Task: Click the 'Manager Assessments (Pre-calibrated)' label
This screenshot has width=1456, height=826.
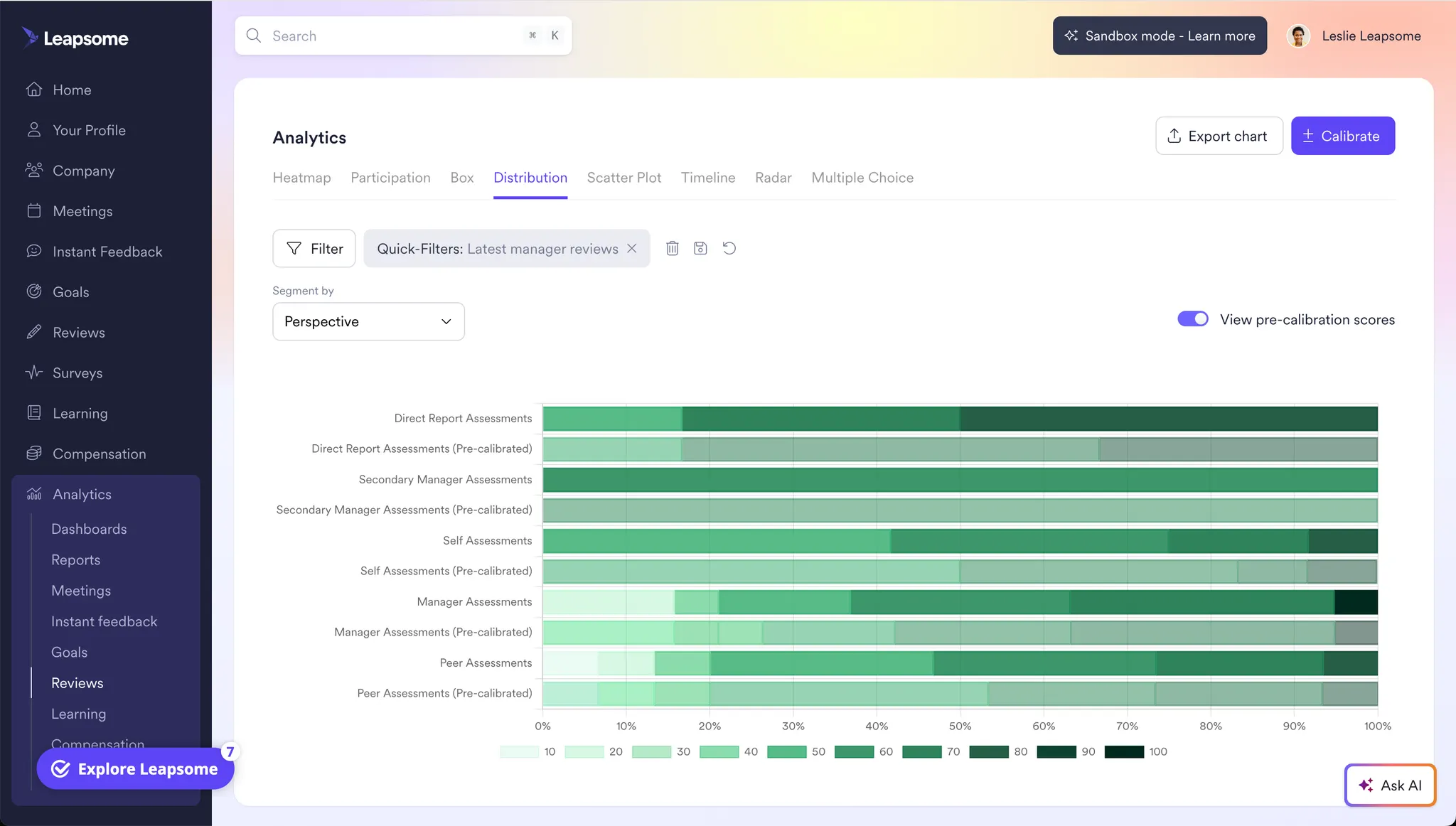Action: pos(433,632)
